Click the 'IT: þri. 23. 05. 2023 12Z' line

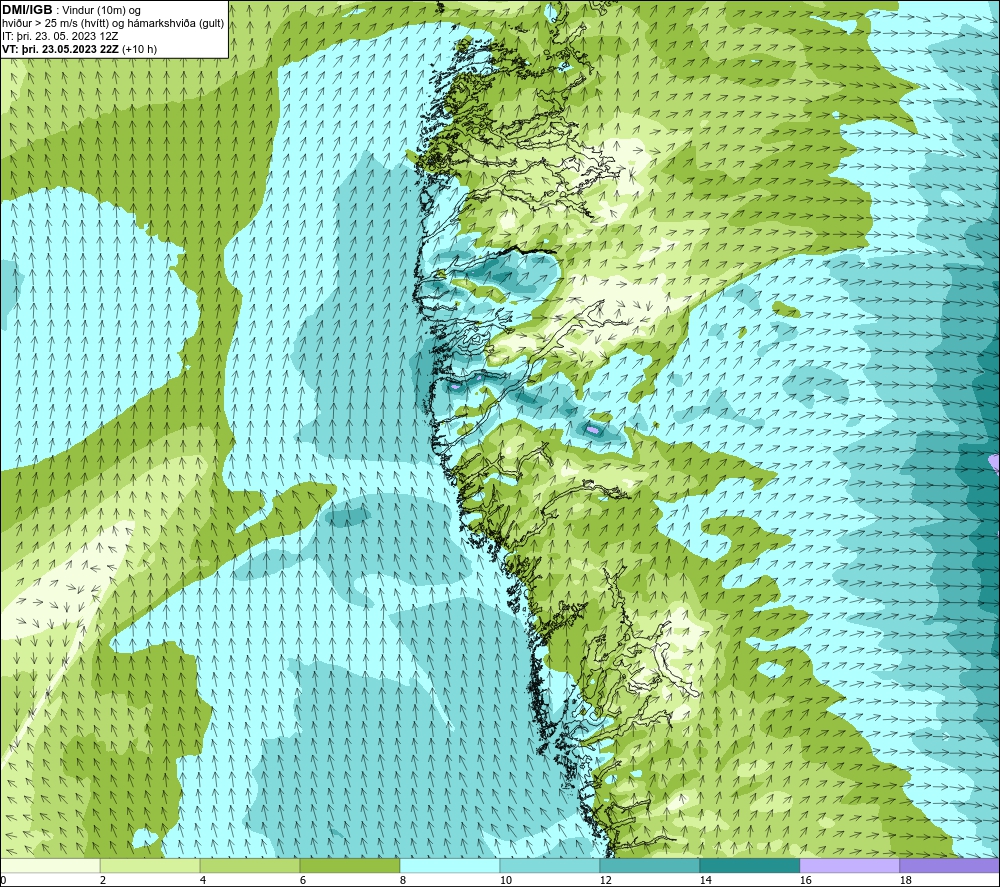pos(60,36)
